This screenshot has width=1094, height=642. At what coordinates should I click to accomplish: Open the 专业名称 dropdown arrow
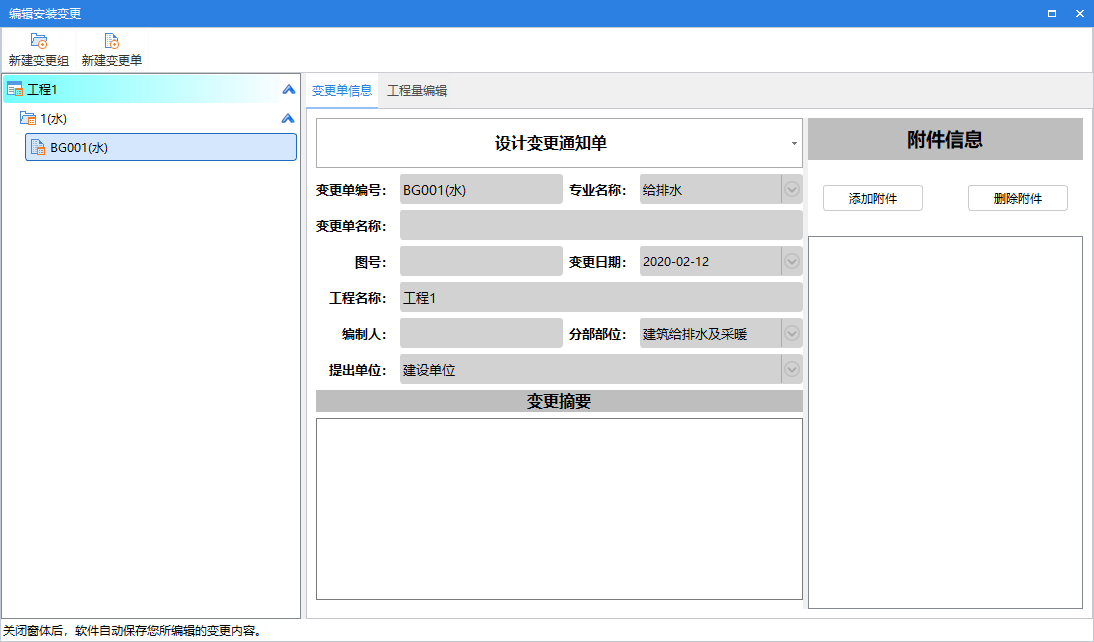[792, 190]
